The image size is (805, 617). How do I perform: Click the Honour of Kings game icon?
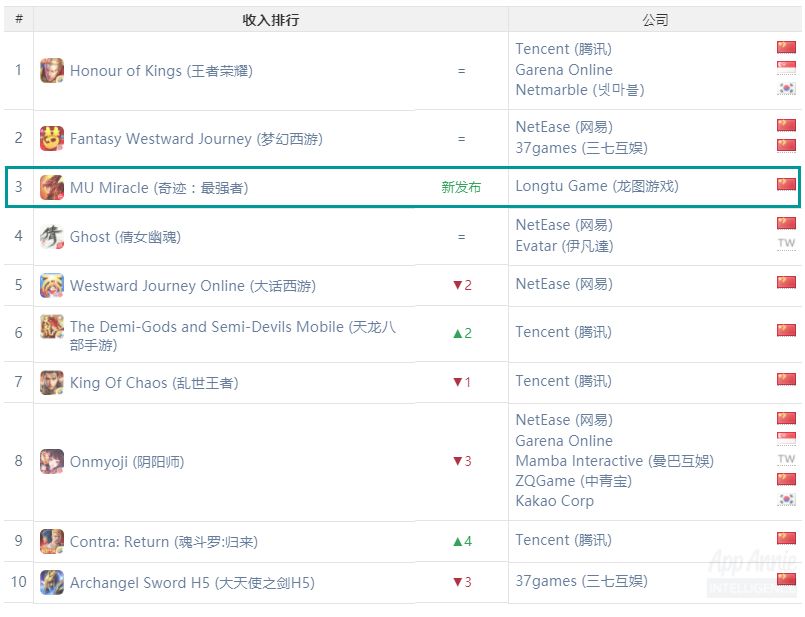[x=51, y=71]
